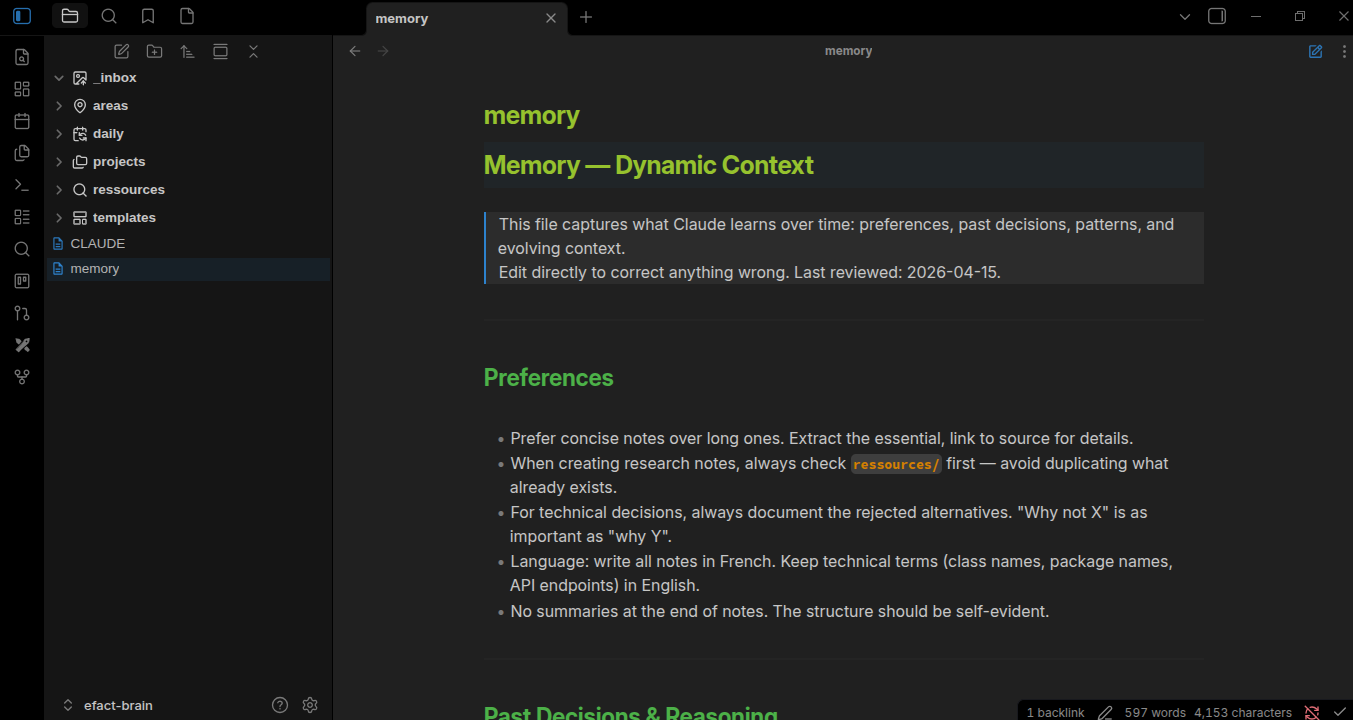Screen dimensions: 1353x720
Task: Open the tab list dropdown arrow
Action: (1185, 17)
